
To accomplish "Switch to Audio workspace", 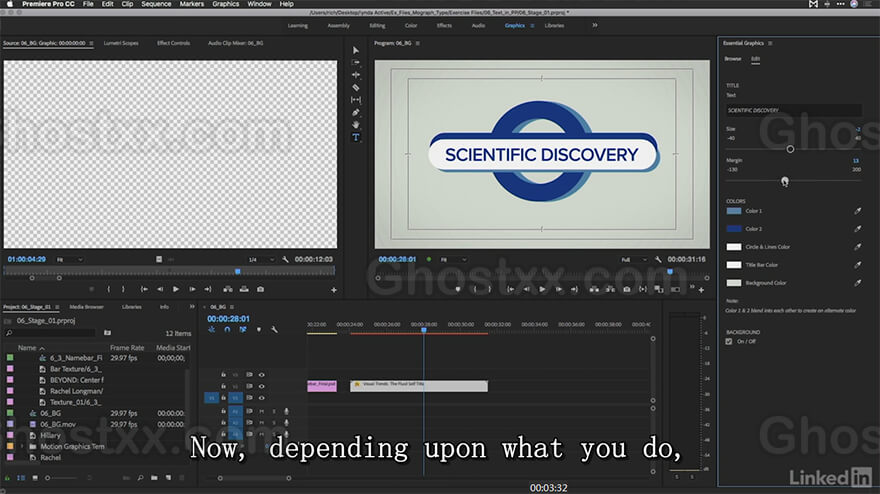I will coord(478,25).
